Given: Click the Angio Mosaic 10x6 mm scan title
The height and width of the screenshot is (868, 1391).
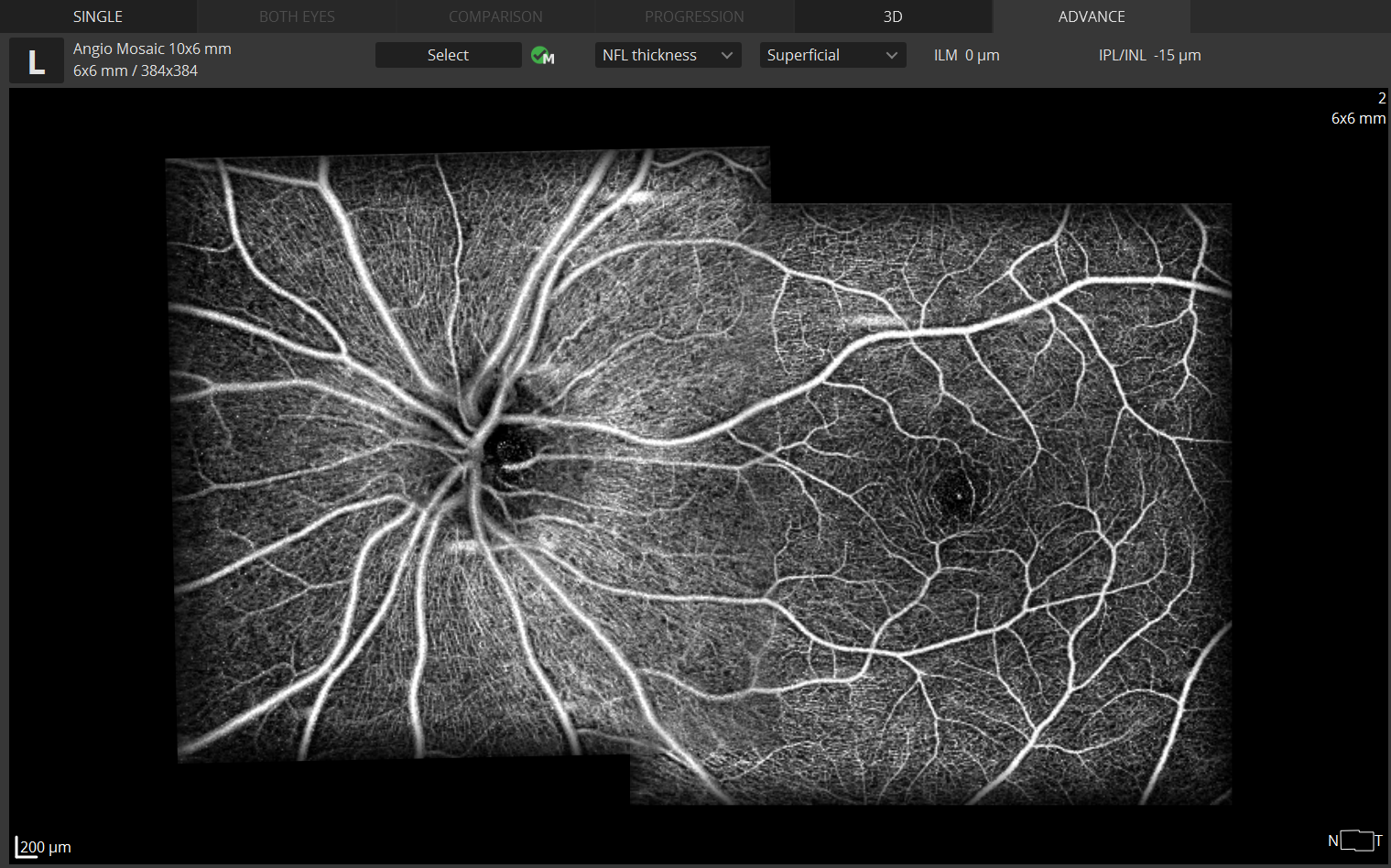Looking at the screenshot, I should (x=152, y=49).
